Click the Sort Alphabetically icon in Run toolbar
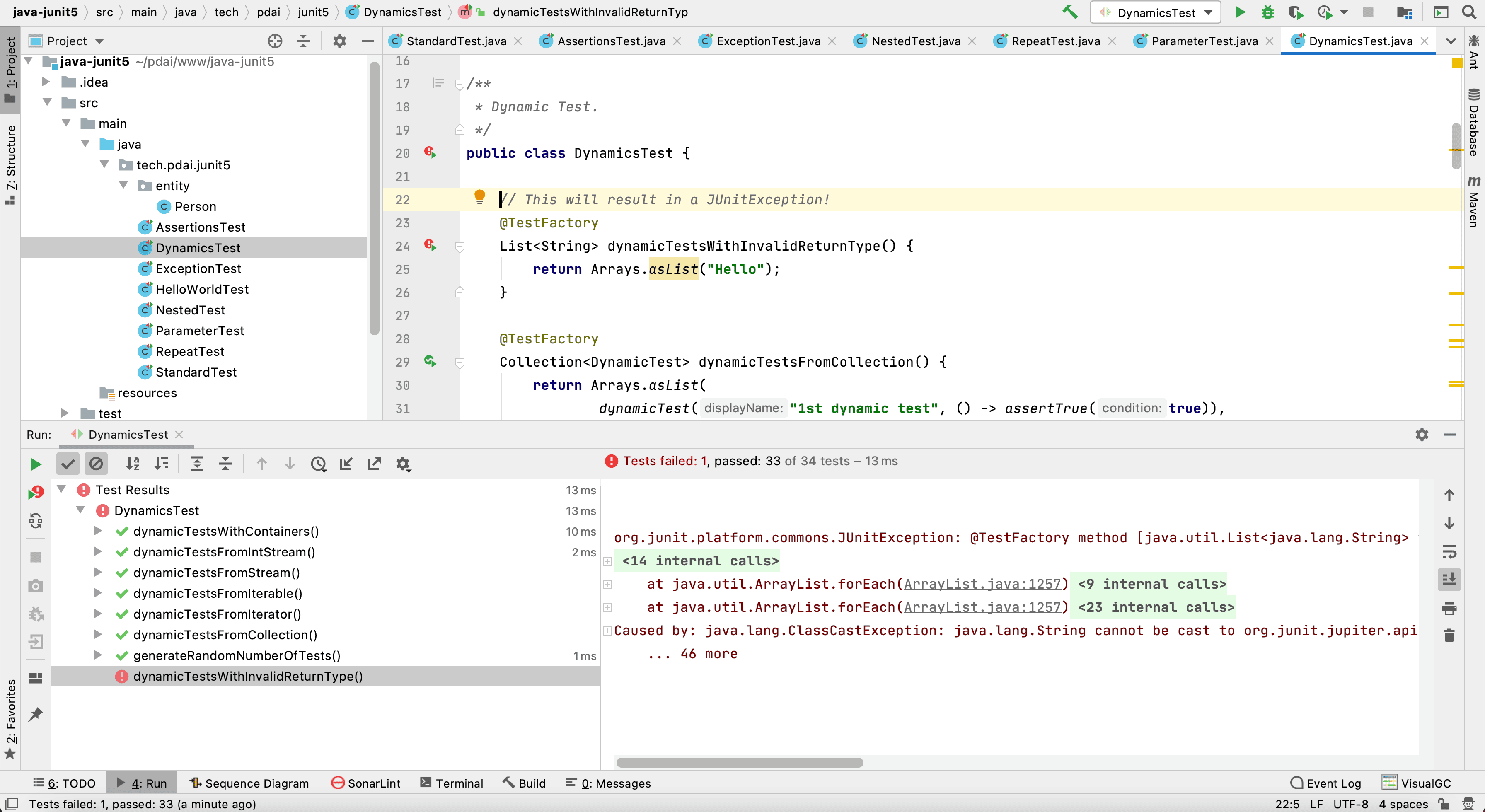The width and height of the screenshot is (1485, 812). (x=133, y=463)
